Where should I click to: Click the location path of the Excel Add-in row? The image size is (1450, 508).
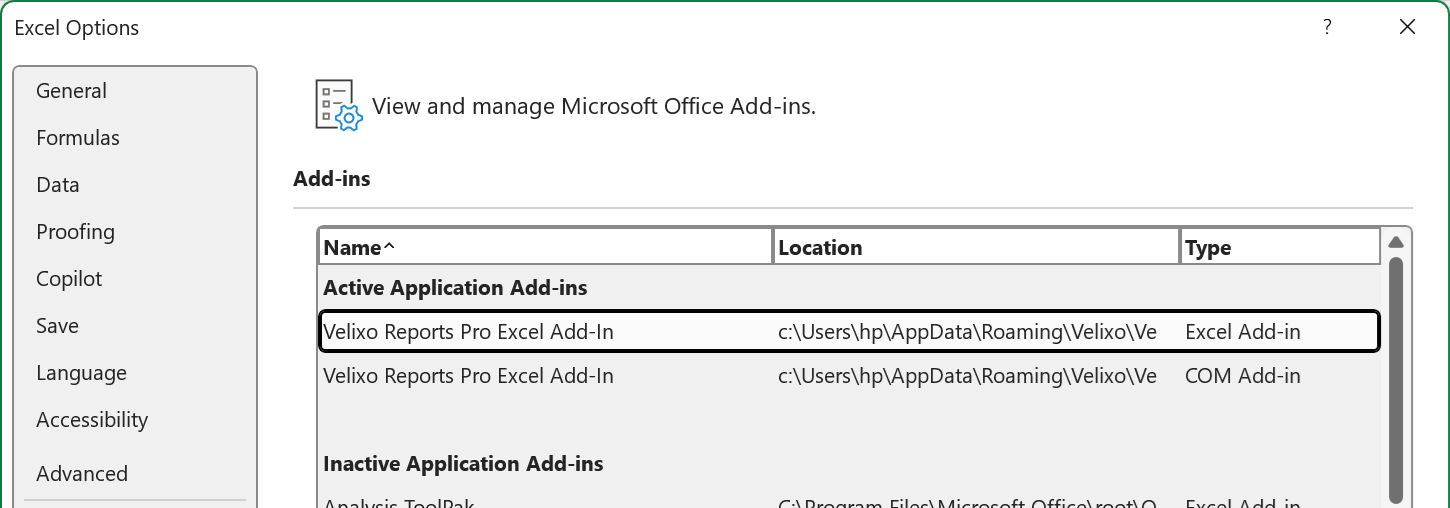point(967,332)
